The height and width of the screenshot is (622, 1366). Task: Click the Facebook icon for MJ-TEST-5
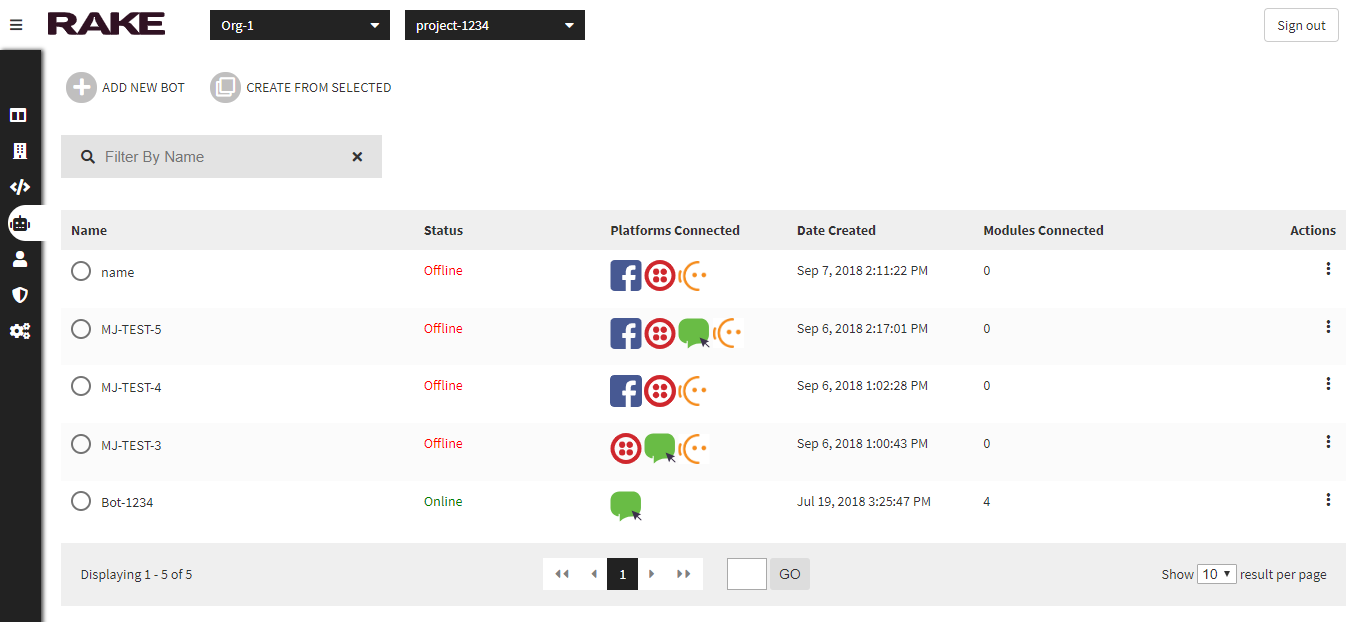click(x=626, y=333)
